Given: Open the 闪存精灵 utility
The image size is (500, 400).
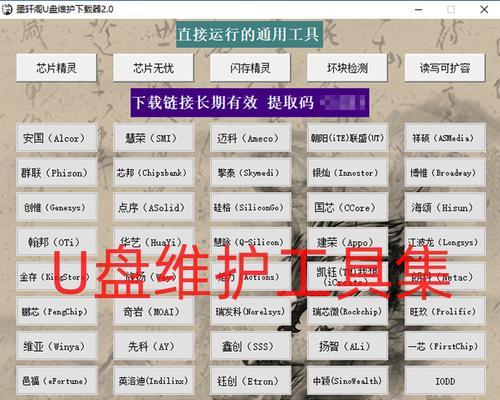Looking at the screenshot, I should coord(250,68).
